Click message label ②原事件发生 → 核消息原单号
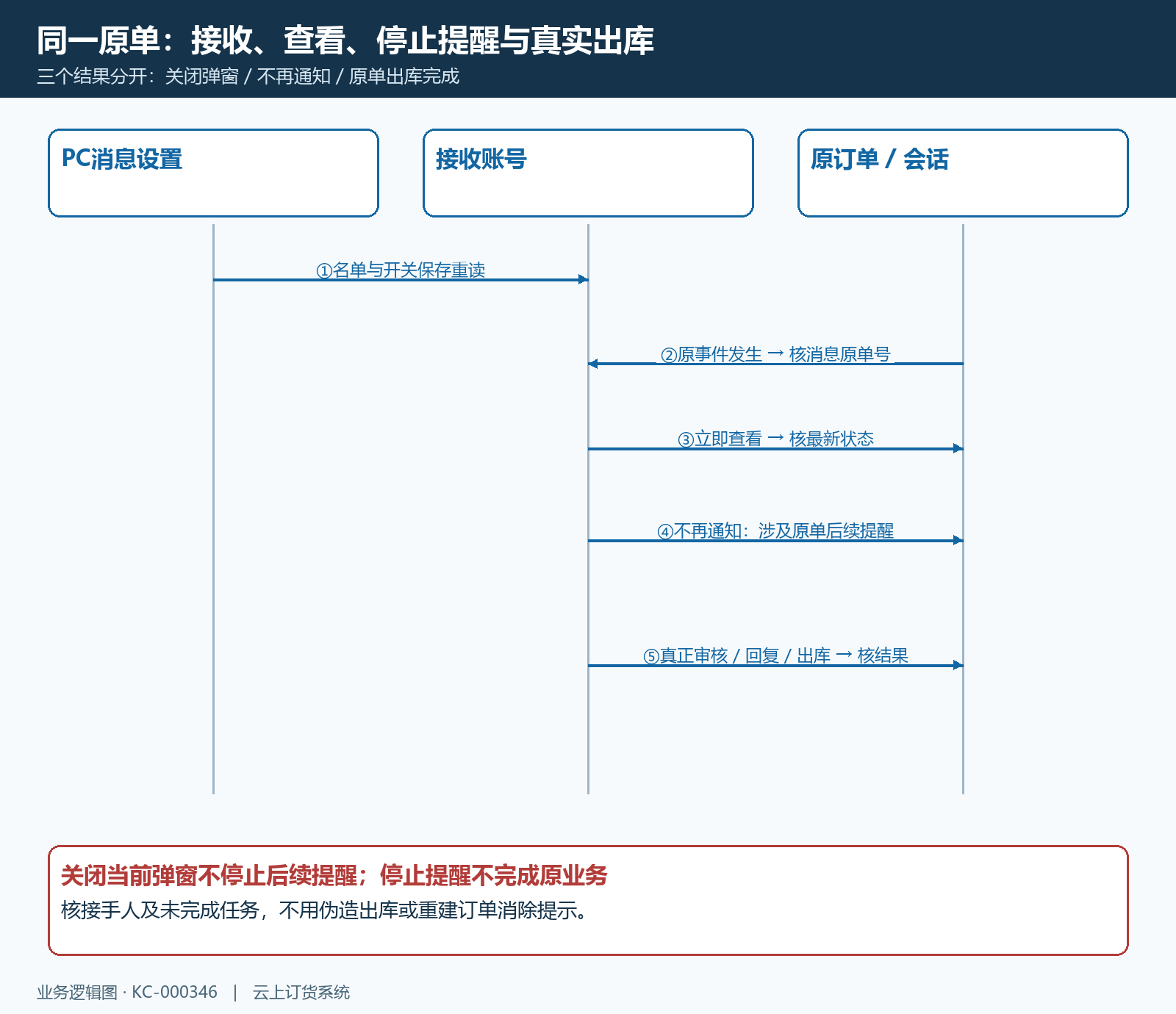This screenshot has width=1176, height=1014. coord(775,355)
